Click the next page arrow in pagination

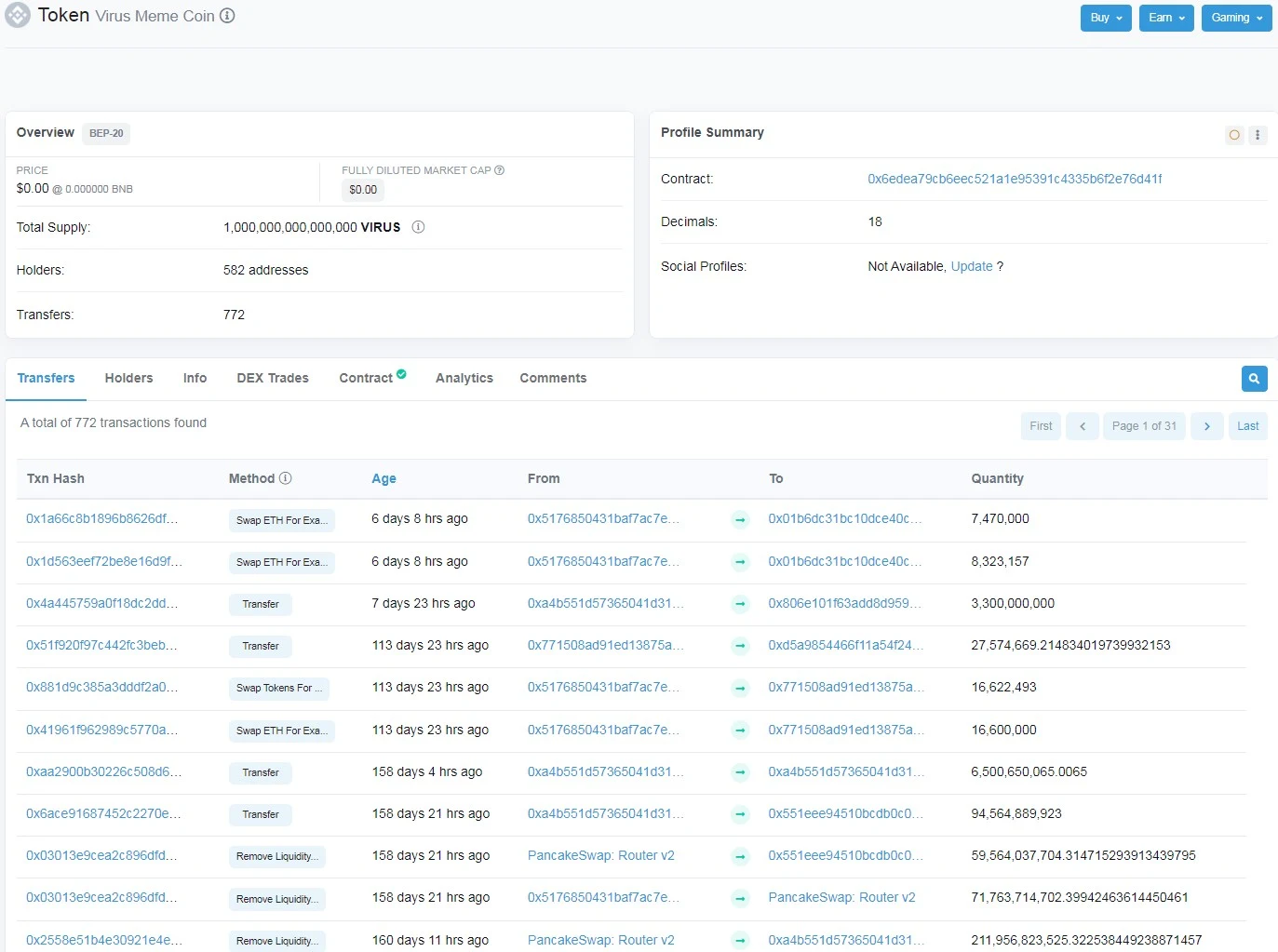1207,426
